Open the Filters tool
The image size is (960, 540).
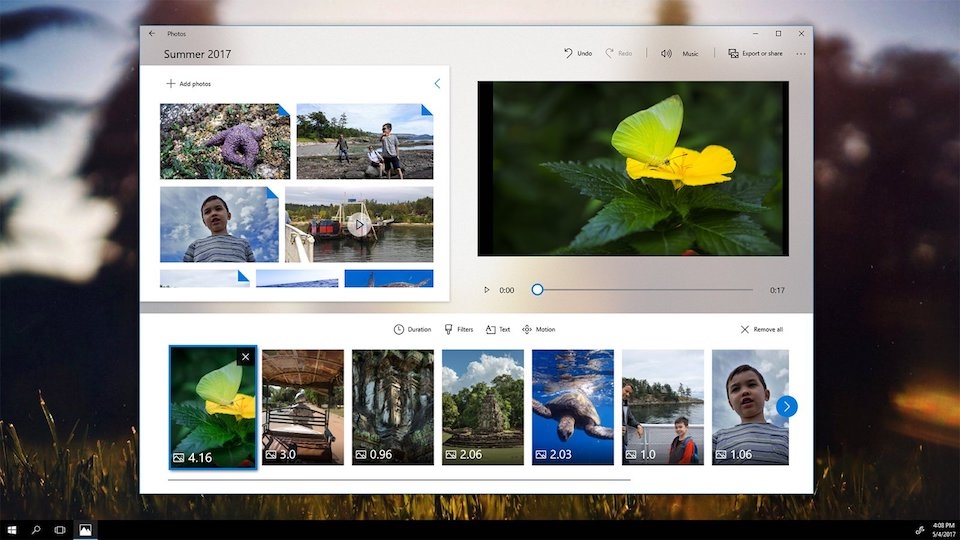coord(458,329)
